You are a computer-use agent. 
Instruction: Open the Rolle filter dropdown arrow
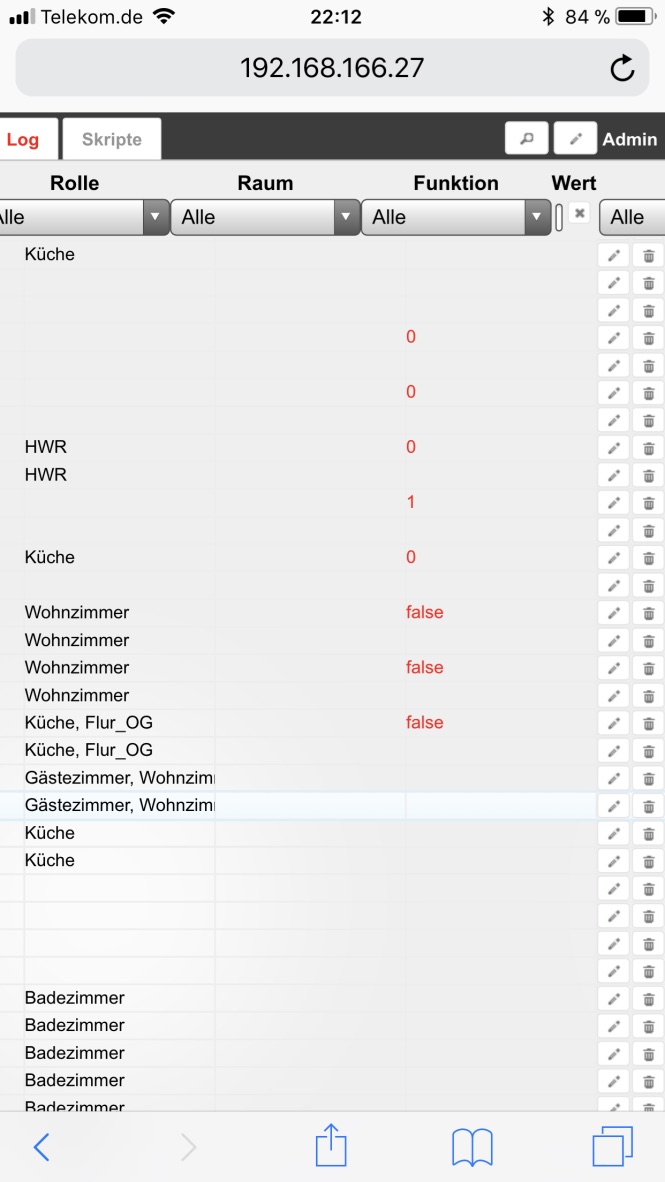pyautogui.click(x=155, y=217)
